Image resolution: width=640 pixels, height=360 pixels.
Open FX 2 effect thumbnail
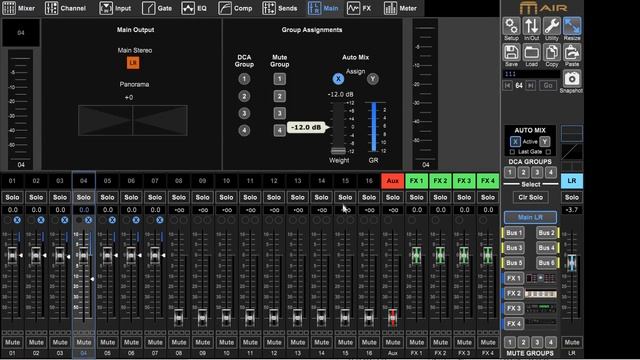(540, 293)
